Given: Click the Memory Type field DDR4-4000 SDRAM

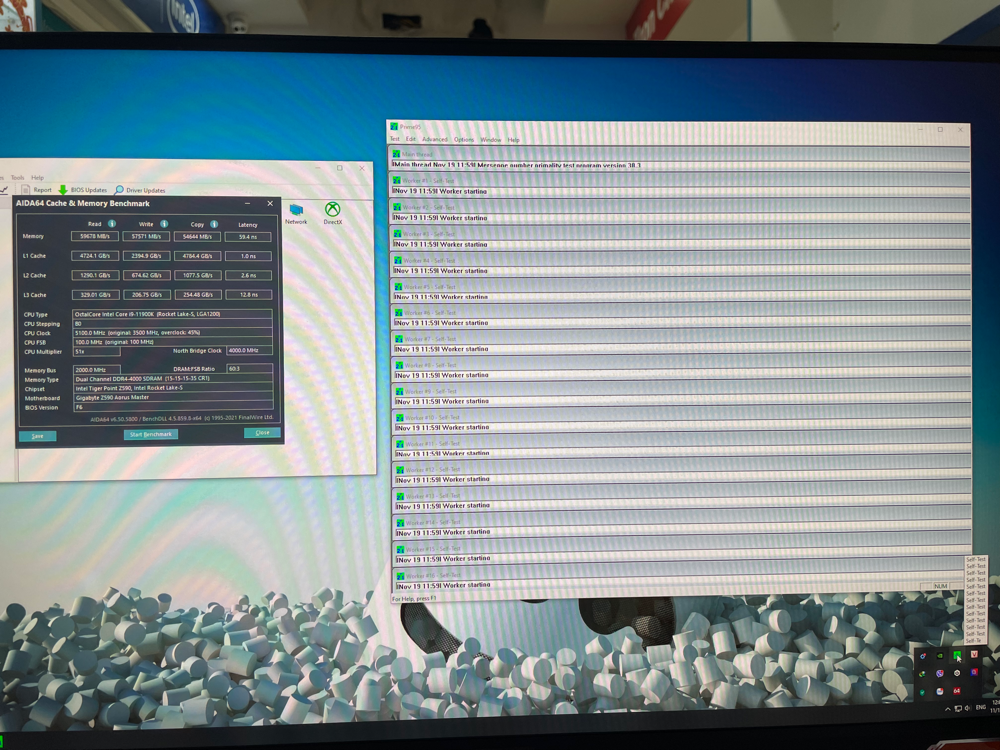Looking at the screenshot, I should pos(173,379).
